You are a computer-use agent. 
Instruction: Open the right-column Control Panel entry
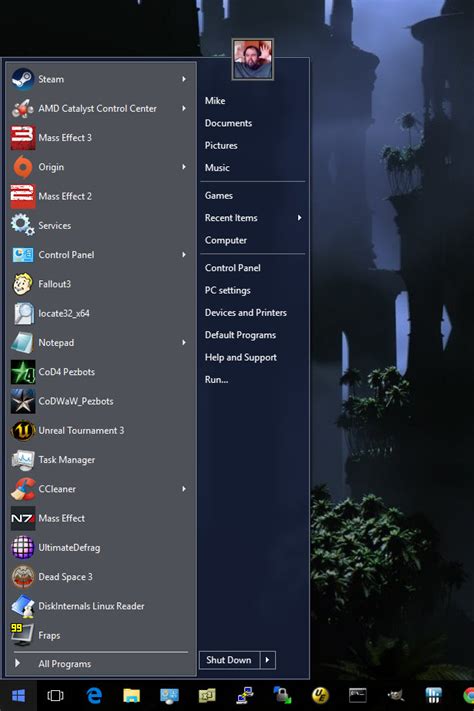(x=232, y=268)
